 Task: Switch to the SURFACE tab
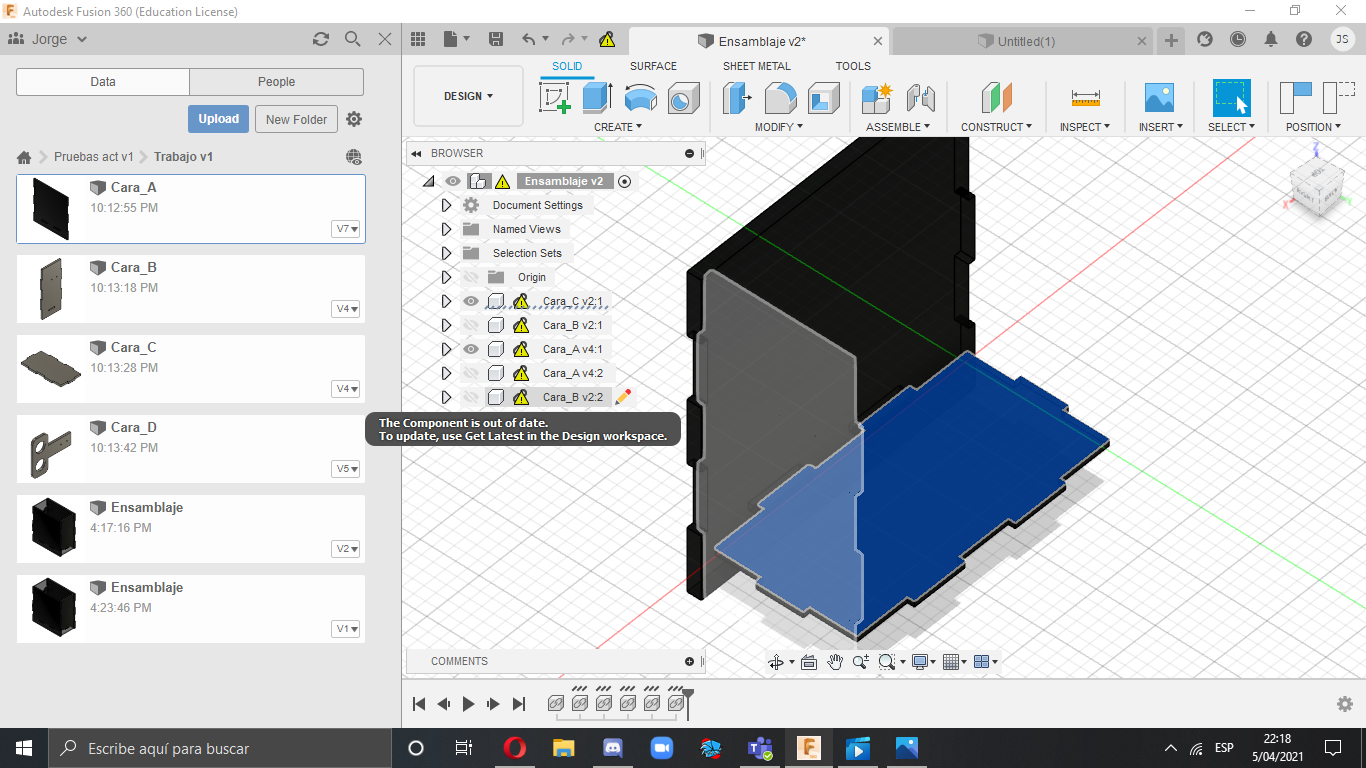point(653,66)
